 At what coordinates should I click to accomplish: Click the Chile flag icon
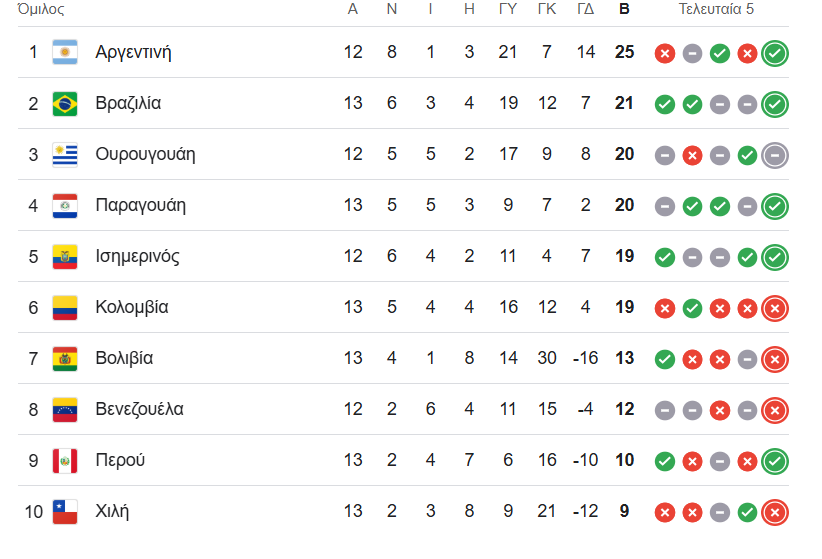click(x=65, y=511)
